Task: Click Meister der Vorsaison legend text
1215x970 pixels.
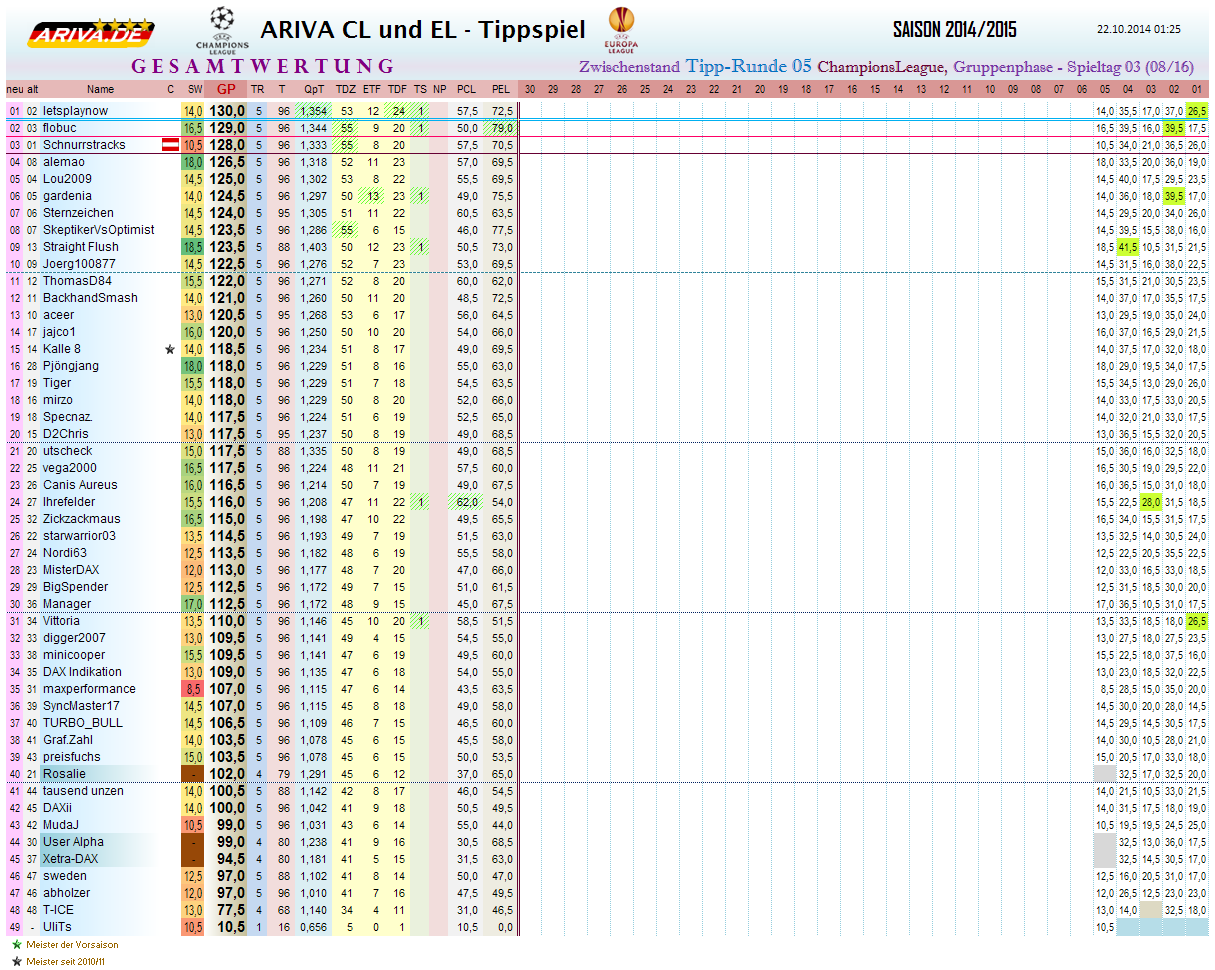Action: pos(72,944)
